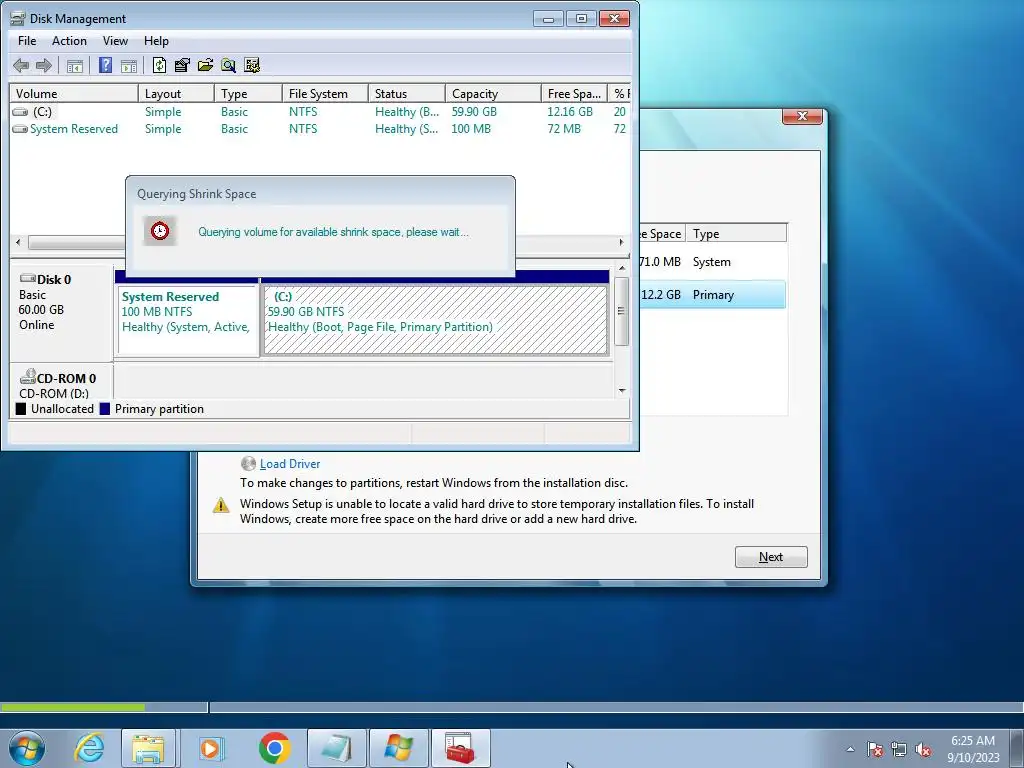Click the Back arrow in Disk Management toolbar

pyautogui.click(x=21, y=65)
